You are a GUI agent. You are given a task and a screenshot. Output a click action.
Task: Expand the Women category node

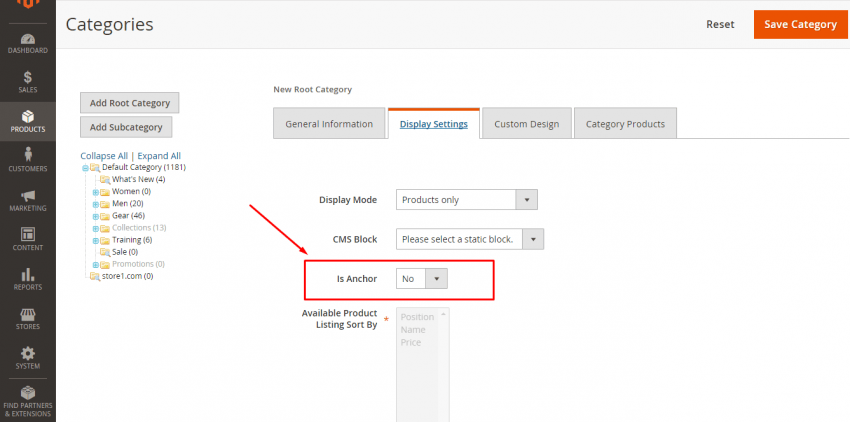pyautogui.click(x=95, y=192)
